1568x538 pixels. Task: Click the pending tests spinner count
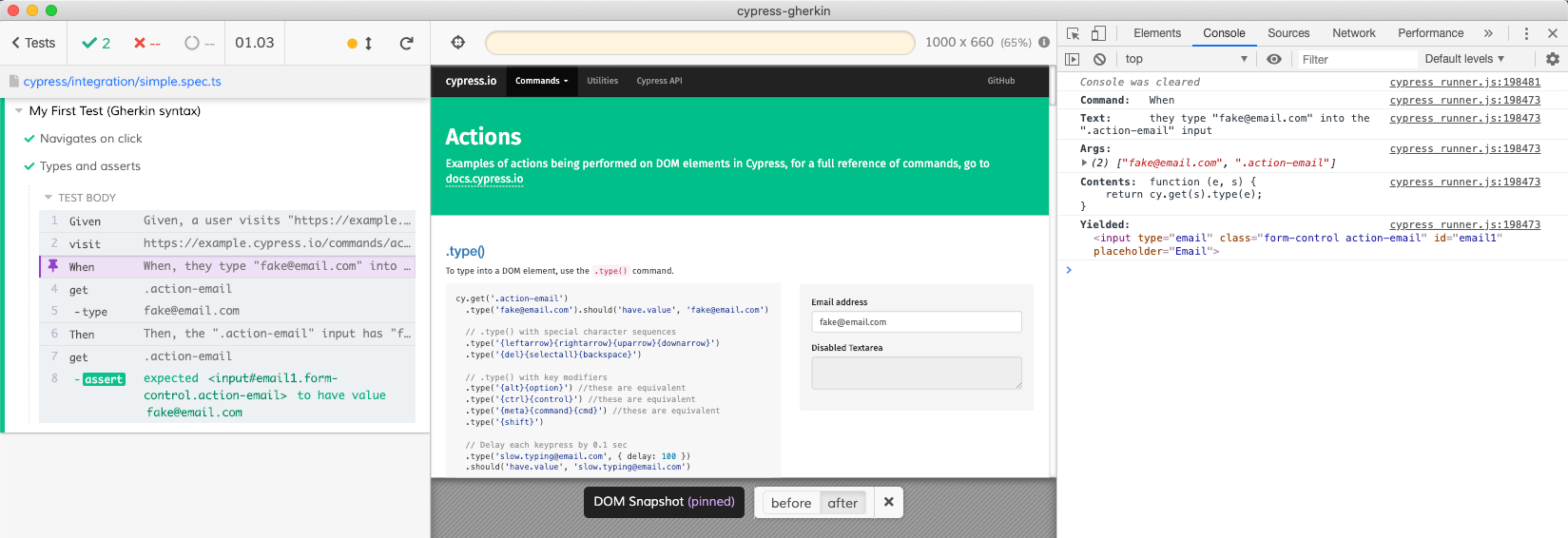(200, 43)
